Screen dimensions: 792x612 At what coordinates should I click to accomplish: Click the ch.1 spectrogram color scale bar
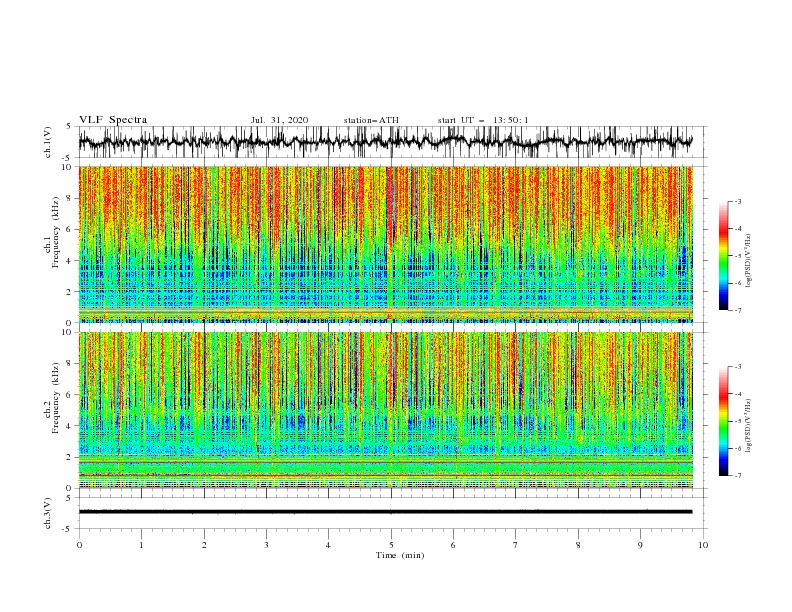(723, 255)
